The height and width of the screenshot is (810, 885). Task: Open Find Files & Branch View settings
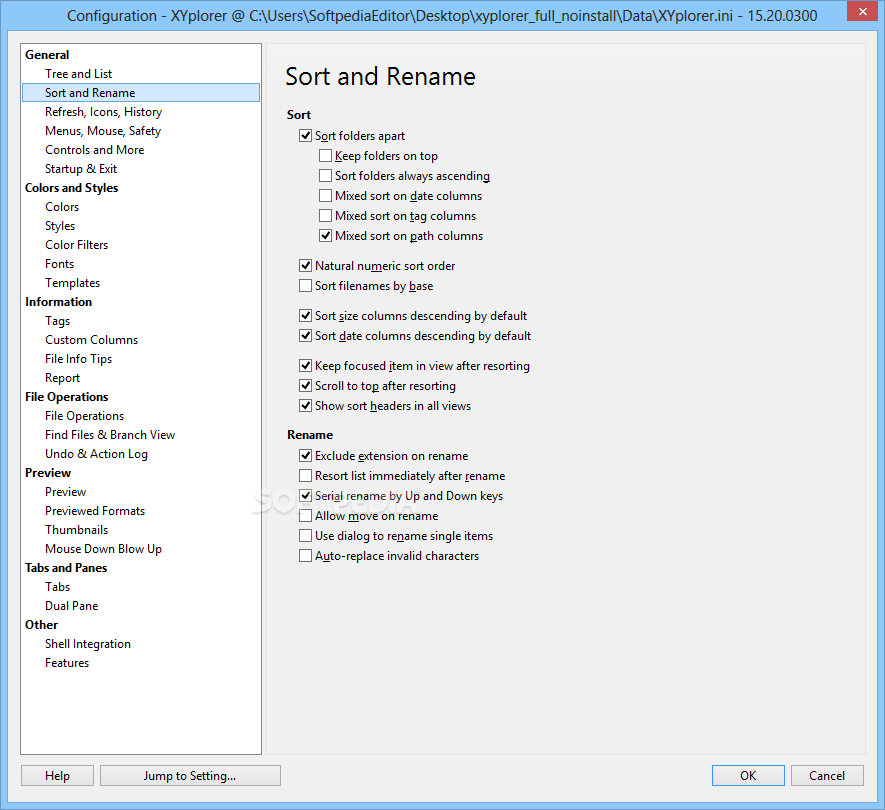110,435
